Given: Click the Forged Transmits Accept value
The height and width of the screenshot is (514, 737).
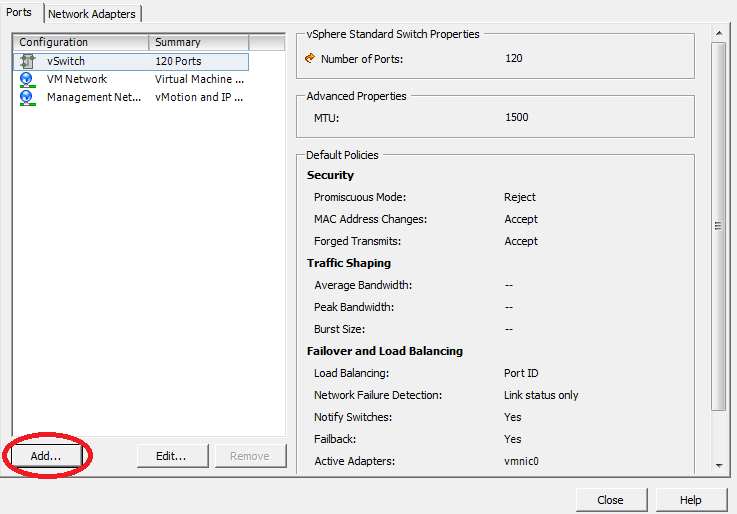Looking at the screenshot, I should (521, 241).
